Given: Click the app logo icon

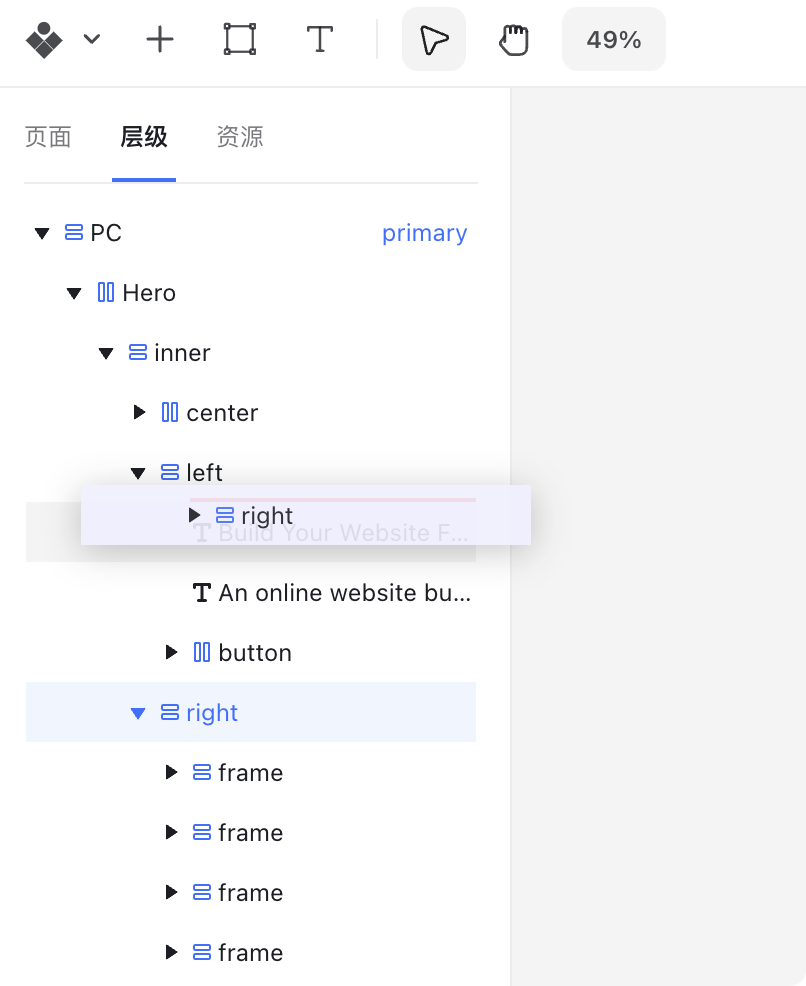Looking at the screenshot, I should pyautogui.click(x=44, y=40).
